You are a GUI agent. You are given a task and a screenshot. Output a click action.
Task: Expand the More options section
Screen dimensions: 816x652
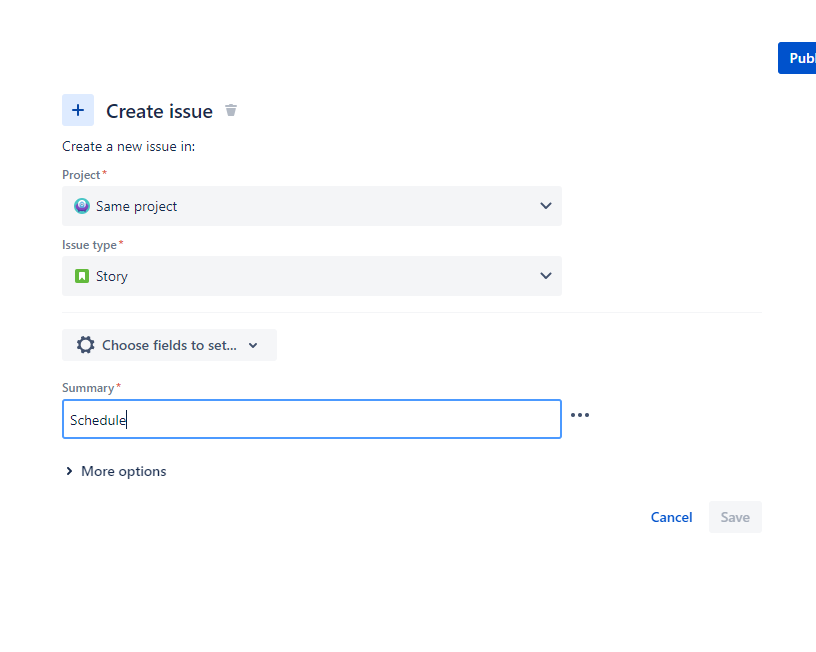[x=123, y=471]
